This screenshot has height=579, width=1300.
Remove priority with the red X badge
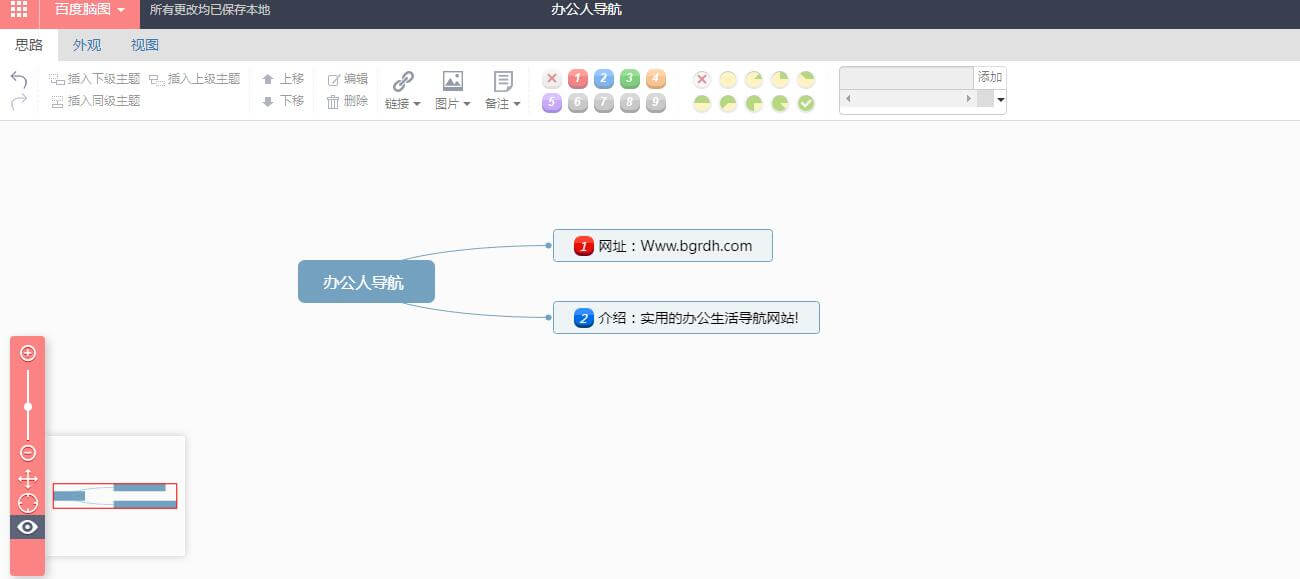coord(552,79)
